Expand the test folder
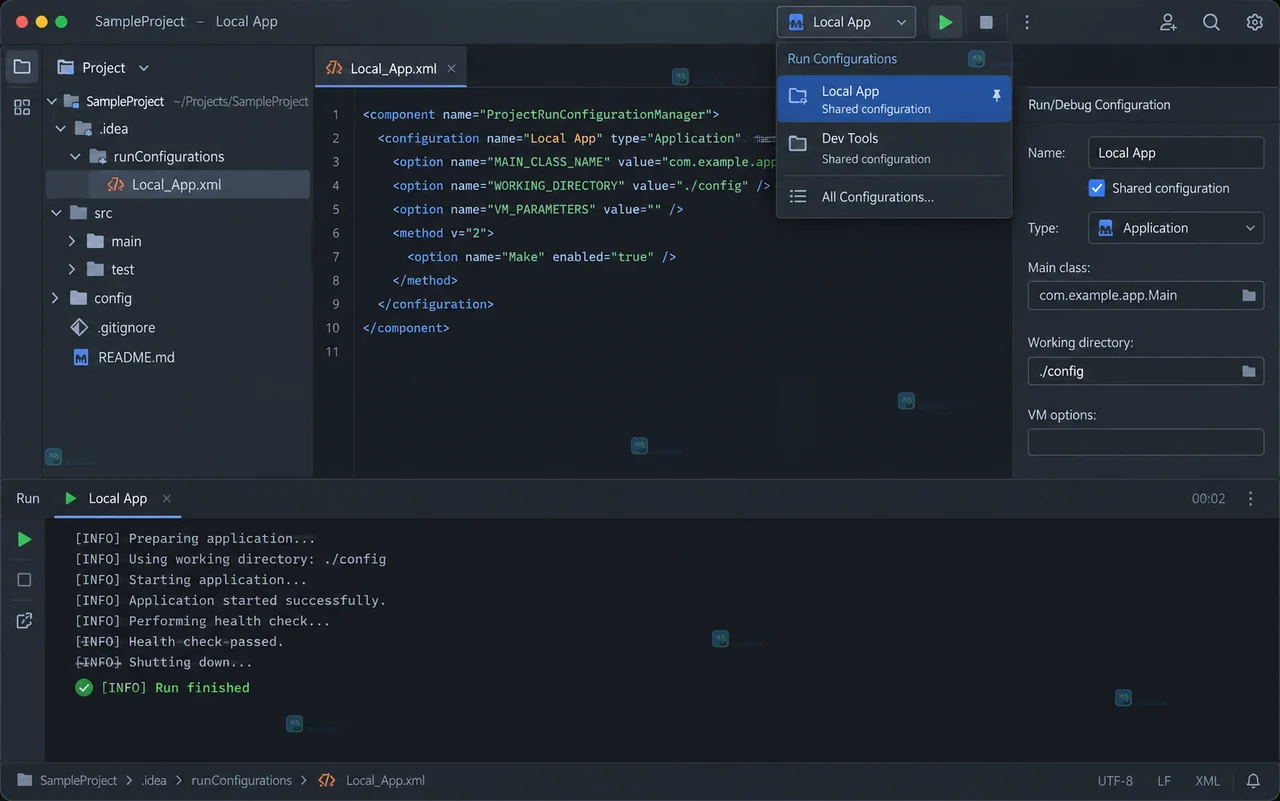The image size is (1280, 801). (72, 269)
